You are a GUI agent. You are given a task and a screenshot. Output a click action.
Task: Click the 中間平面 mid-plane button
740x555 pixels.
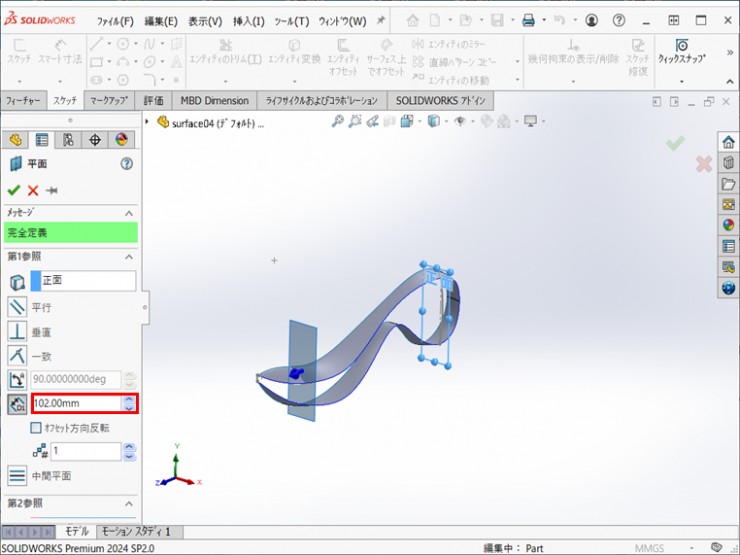pyautogui.click(x=17, y=476)
